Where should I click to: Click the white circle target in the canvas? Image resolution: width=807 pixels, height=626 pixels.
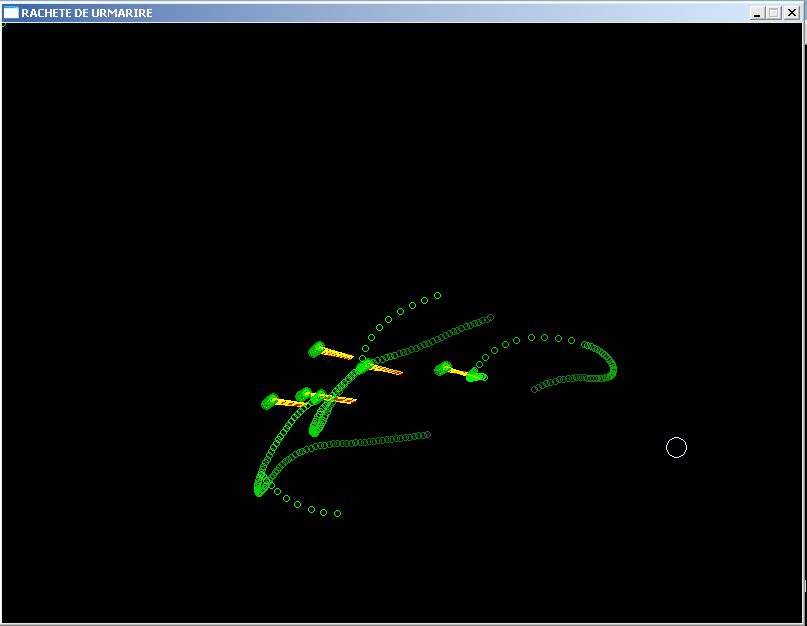click(x=676, y=447)
